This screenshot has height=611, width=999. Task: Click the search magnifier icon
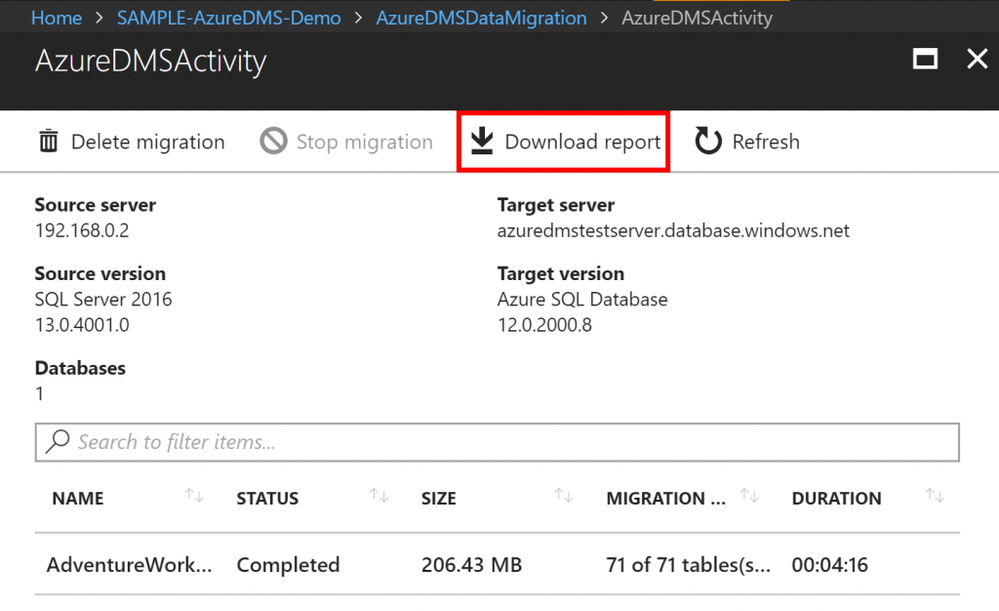coord(57,441)
